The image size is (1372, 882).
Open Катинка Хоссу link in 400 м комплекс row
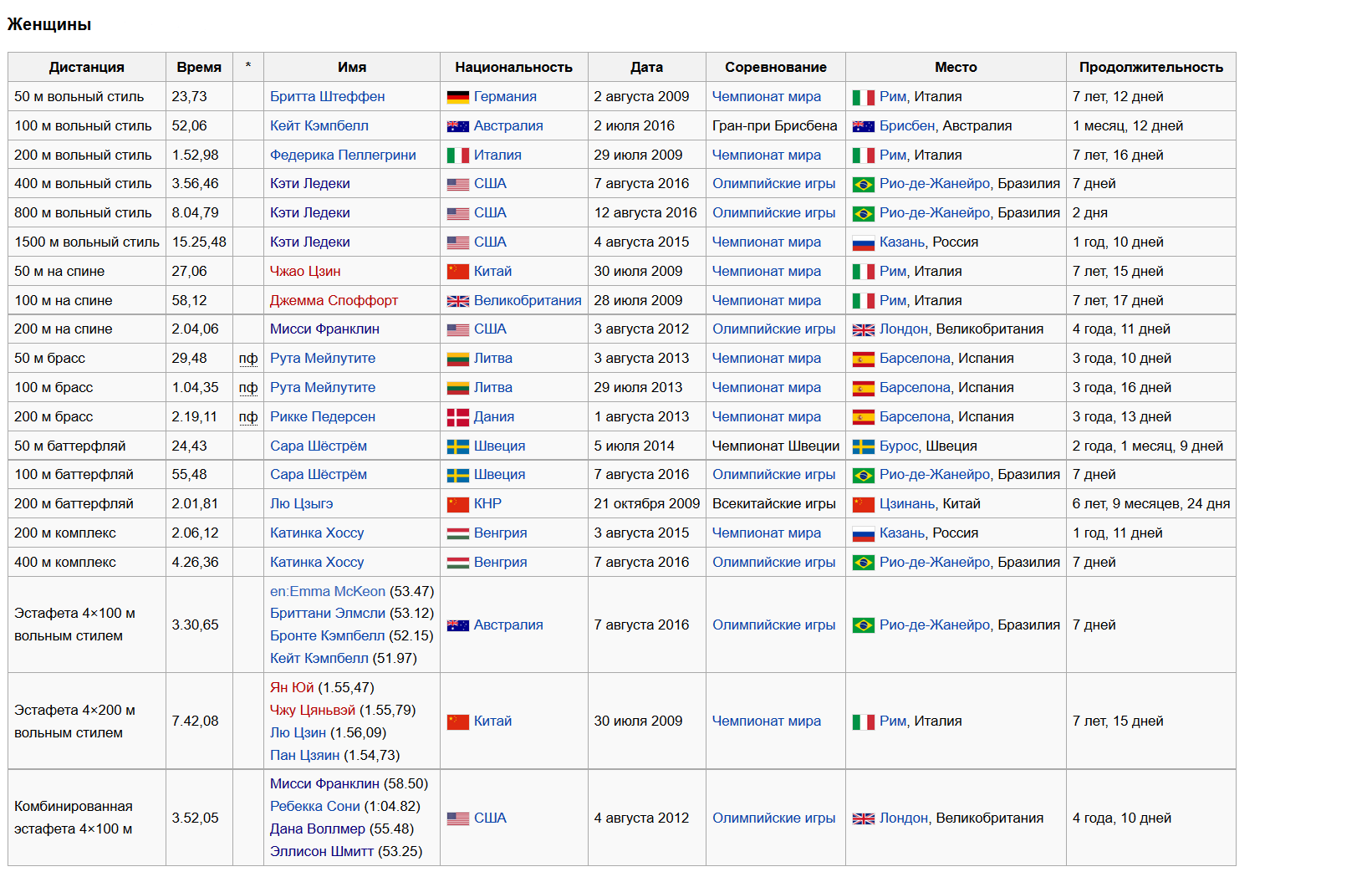tap(317, 563)
